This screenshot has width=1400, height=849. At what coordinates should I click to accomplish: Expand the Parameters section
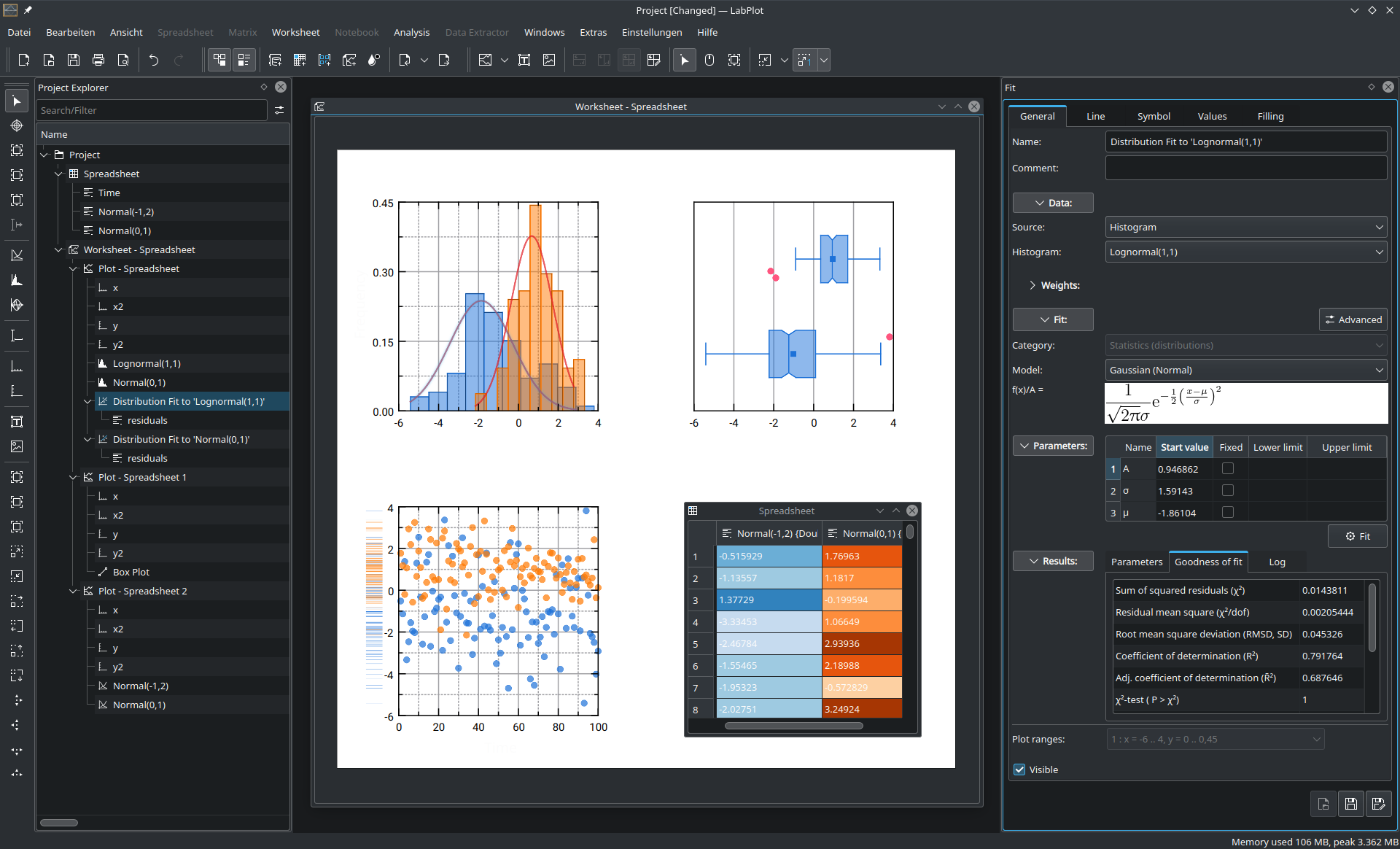point(1054,444)
